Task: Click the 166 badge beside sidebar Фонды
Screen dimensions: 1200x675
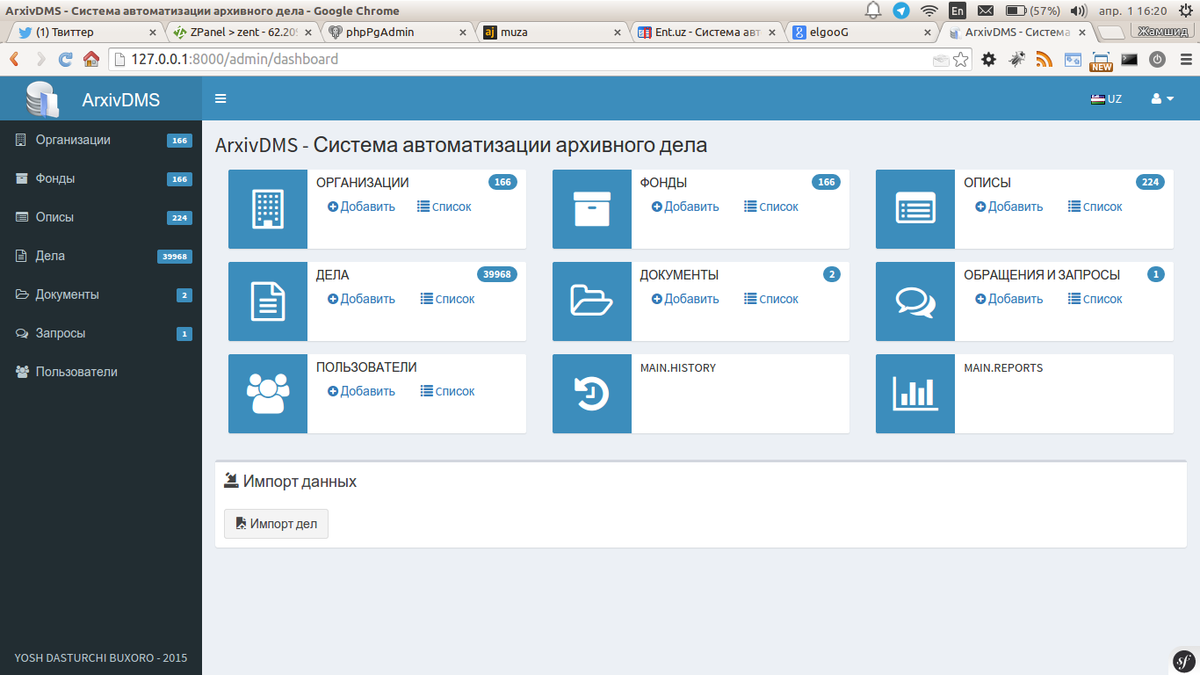Action: point(180,179)
